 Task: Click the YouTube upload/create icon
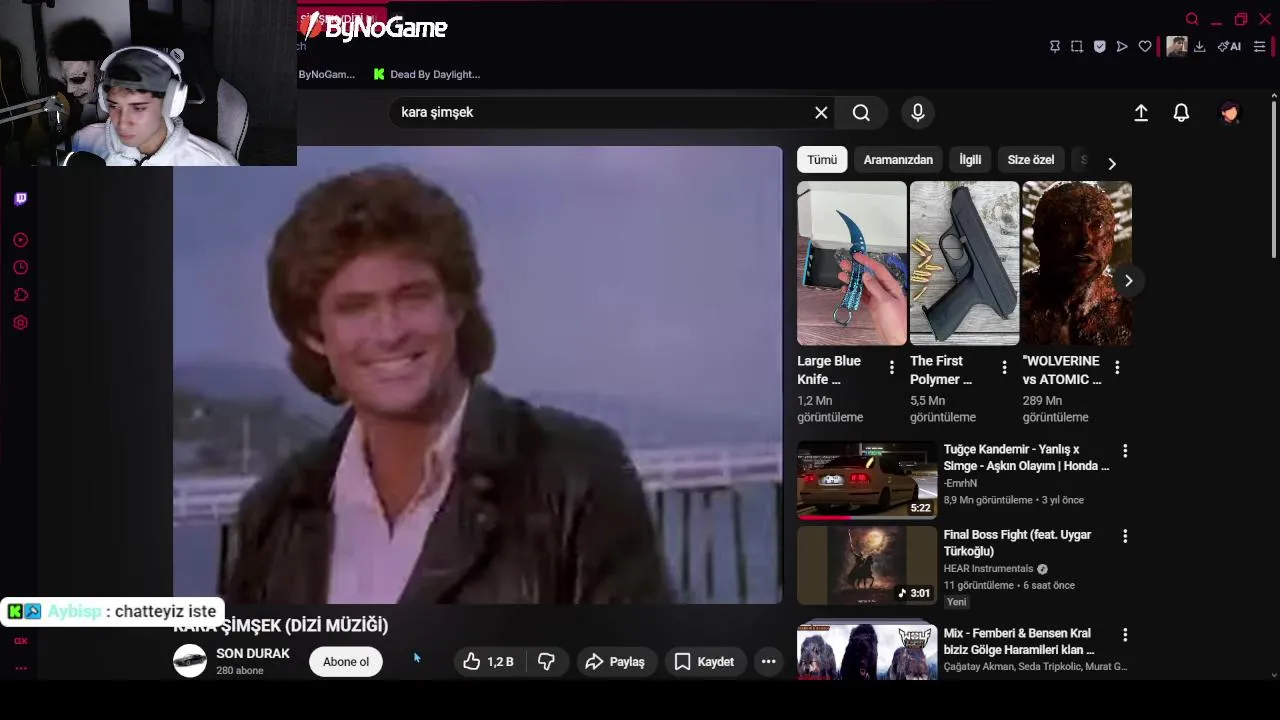[x=1141, y=113]
